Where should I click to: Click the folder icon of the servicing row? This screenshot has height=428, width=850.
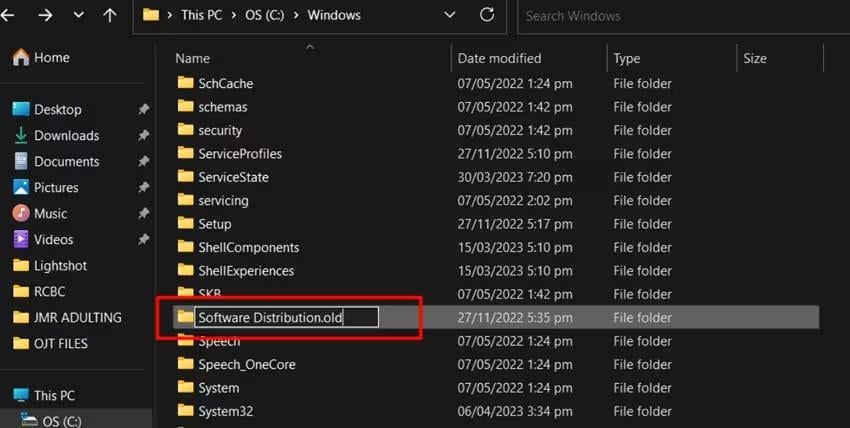click(185, 199)
